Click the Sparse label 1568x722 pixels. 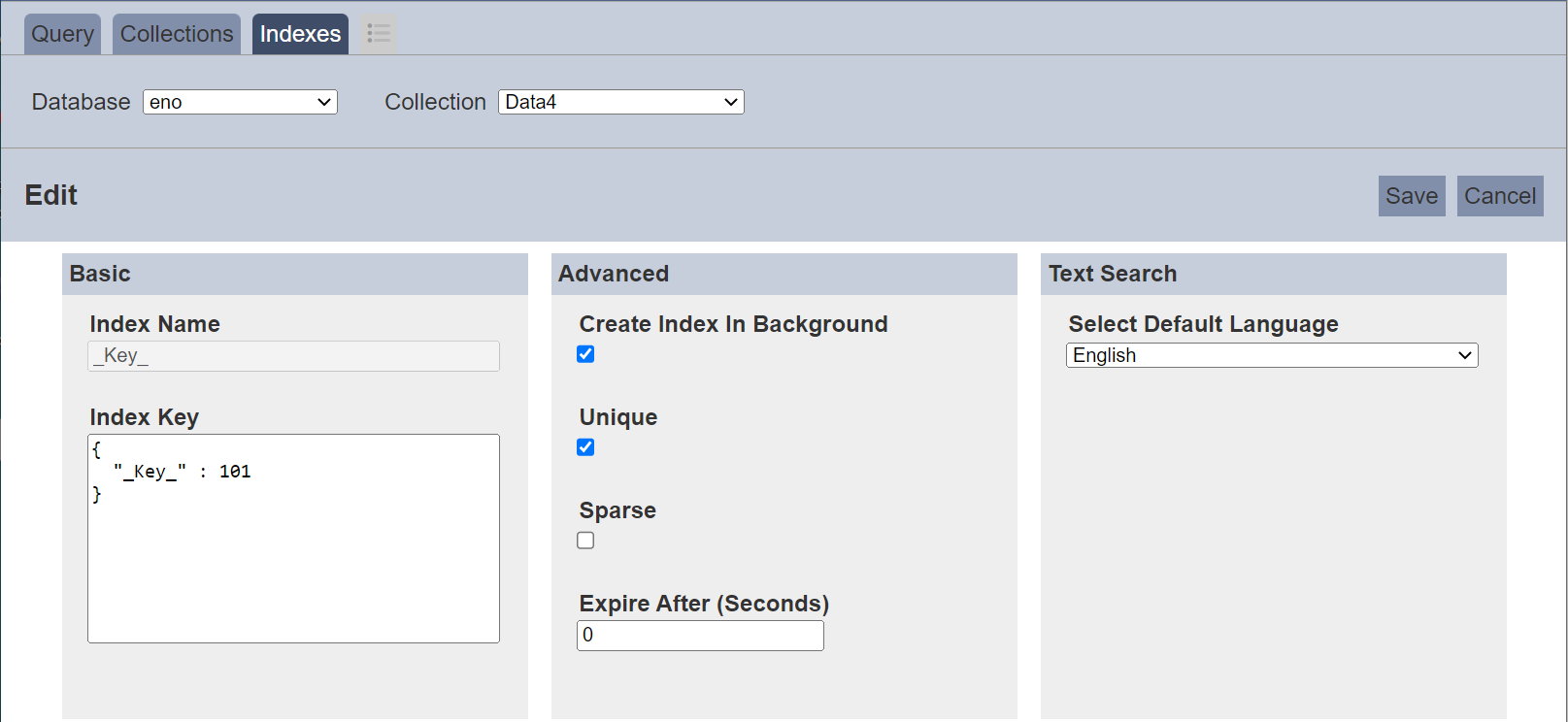617,510
